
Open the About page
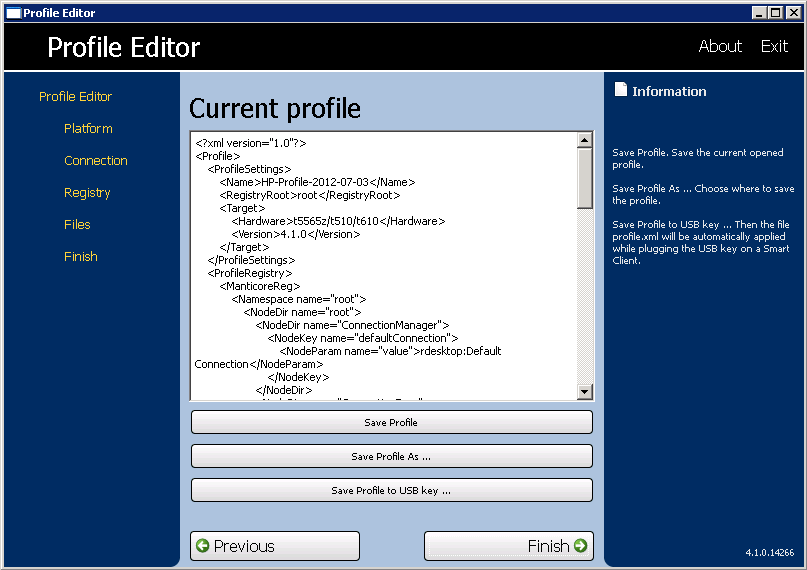pos(720,46)
